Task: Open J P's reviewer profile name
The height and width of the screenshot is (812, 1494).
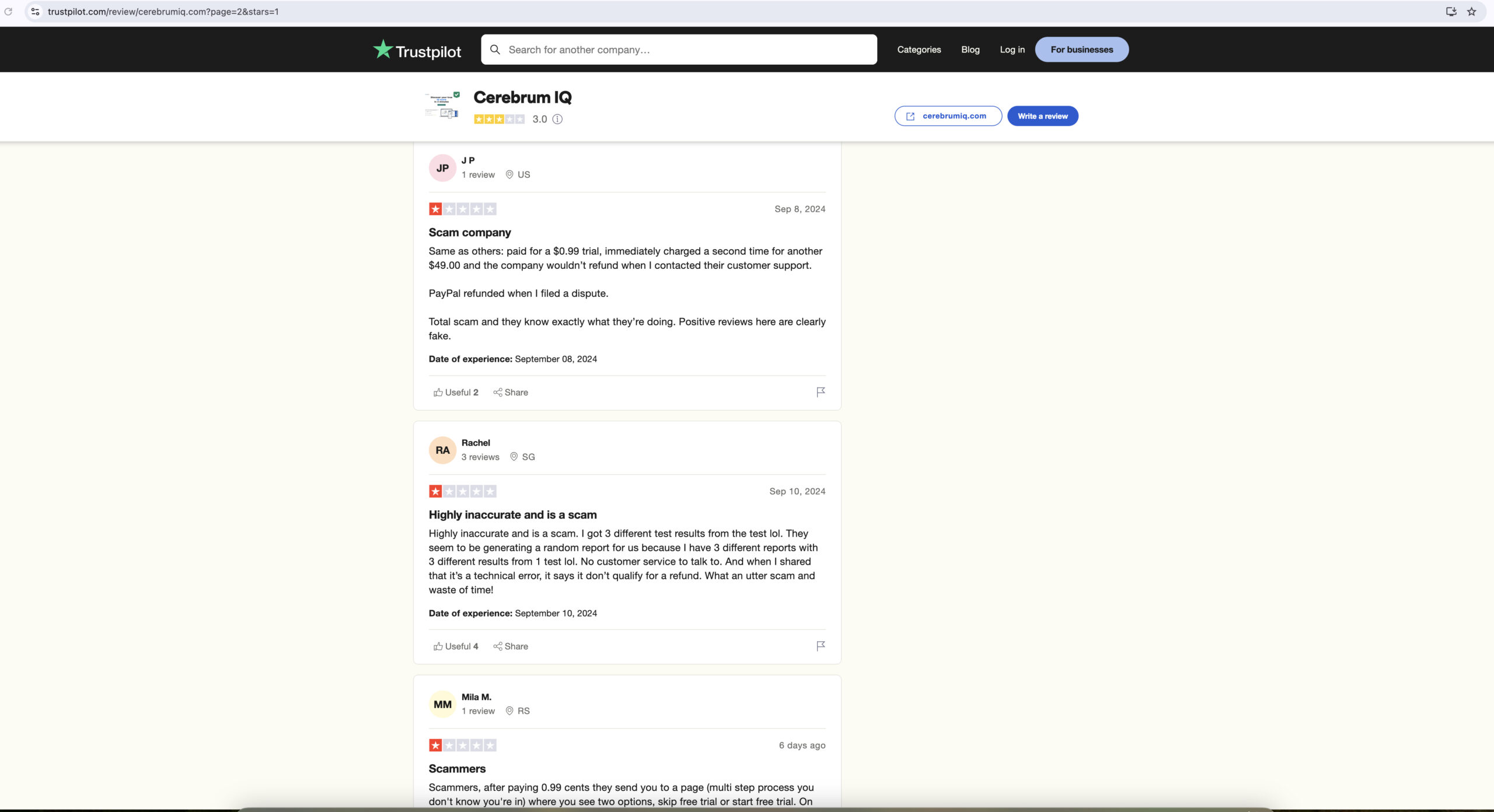Action: 468,160
